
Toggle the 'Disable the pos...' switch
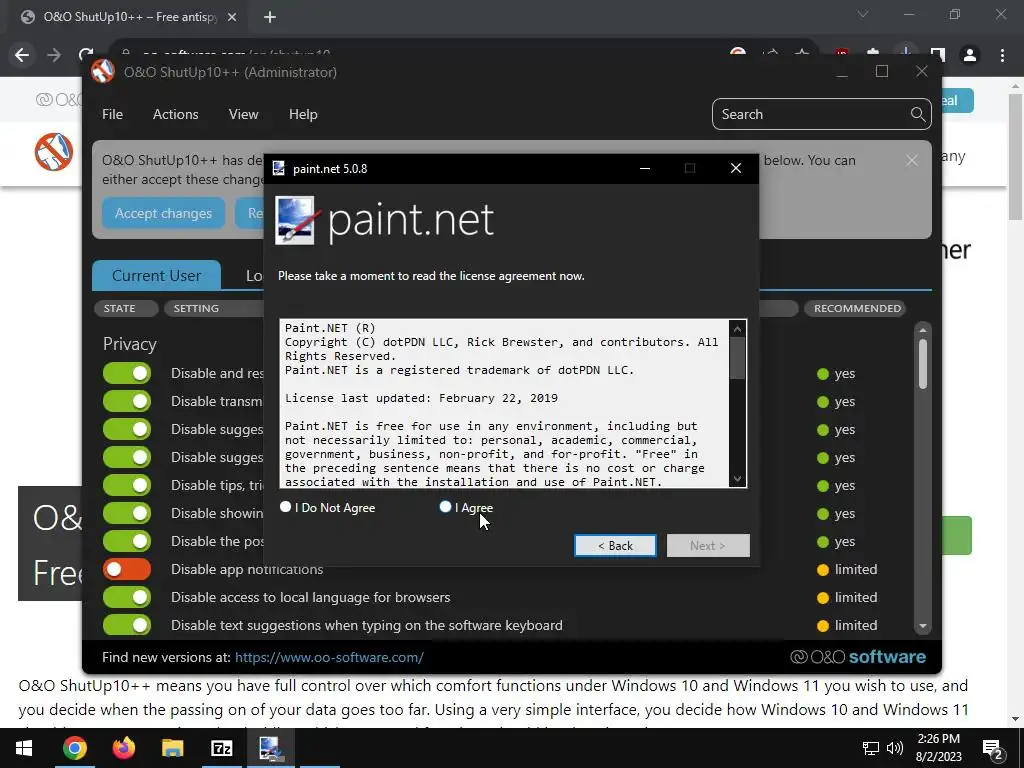(x=127, y=541)
